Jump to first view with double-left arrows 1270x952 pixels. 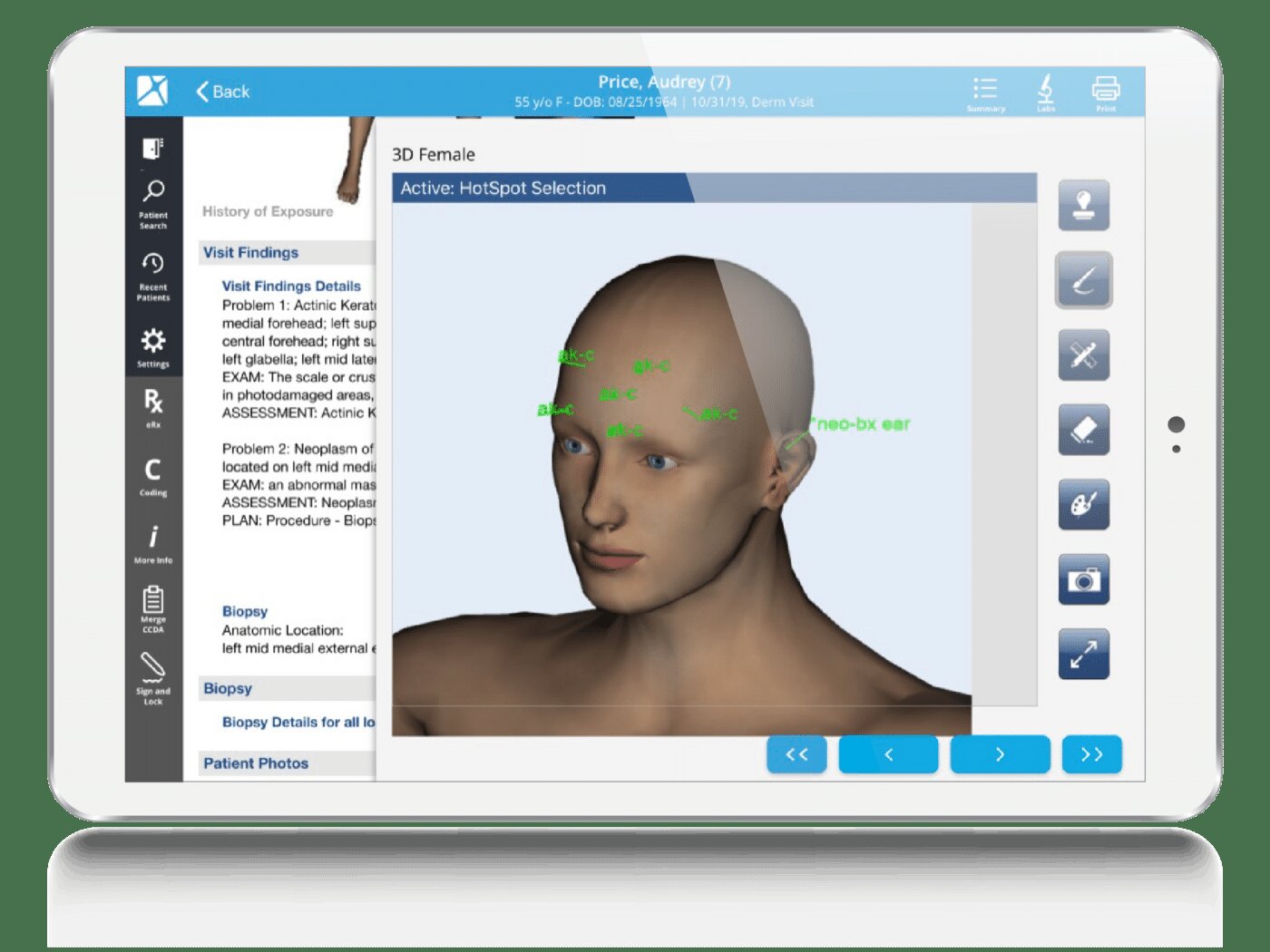[x=796, y=754]
